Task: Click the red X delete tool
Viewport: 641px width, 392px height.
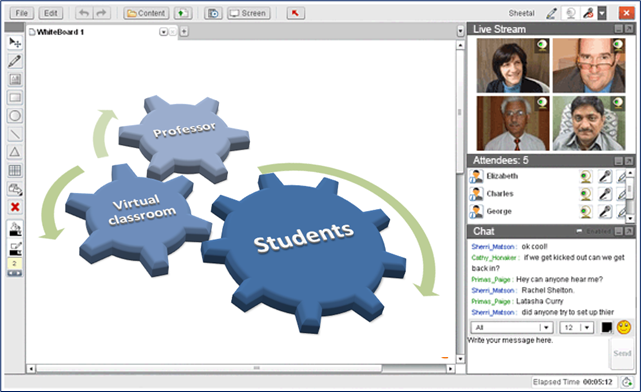Action: pos(15,207)
